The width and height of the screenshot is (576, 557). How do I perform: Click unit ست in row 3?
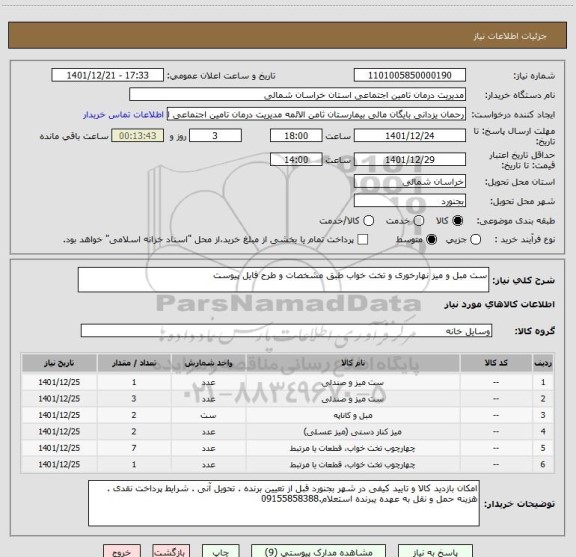[x=208, y=416]
